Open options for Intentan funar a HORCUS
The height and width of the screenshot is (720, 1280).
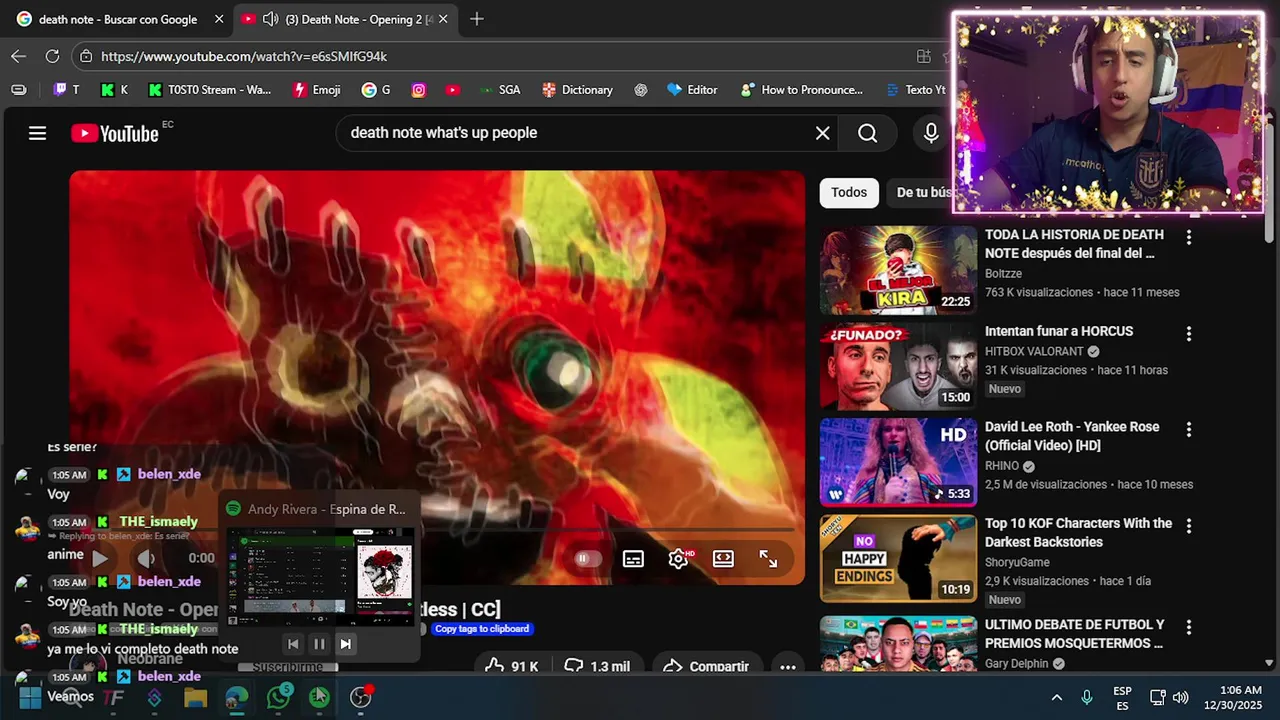pyautogui.click(x=1189, y=333)
